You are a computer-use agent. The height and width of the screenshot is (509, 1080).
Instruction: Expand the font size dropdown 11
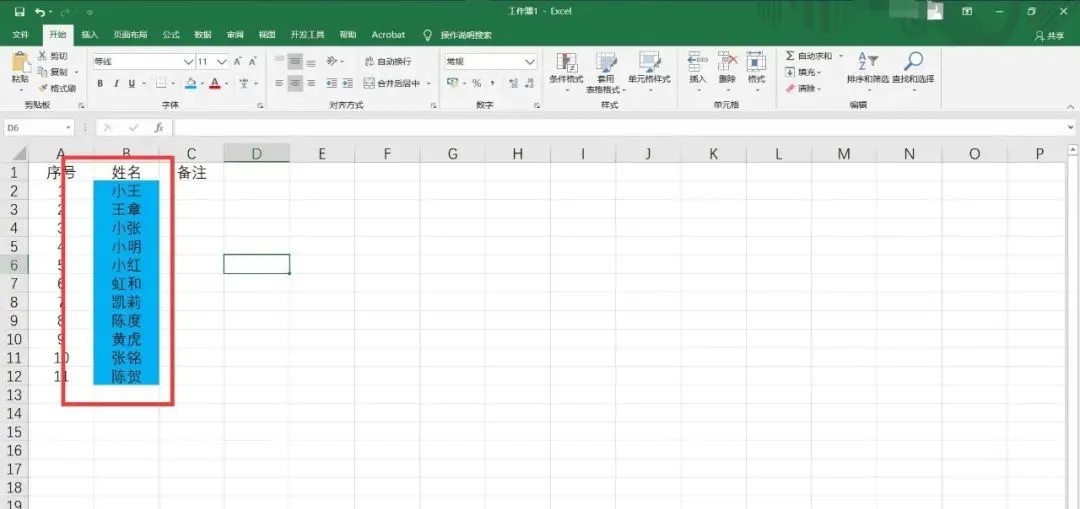point(222,62)
